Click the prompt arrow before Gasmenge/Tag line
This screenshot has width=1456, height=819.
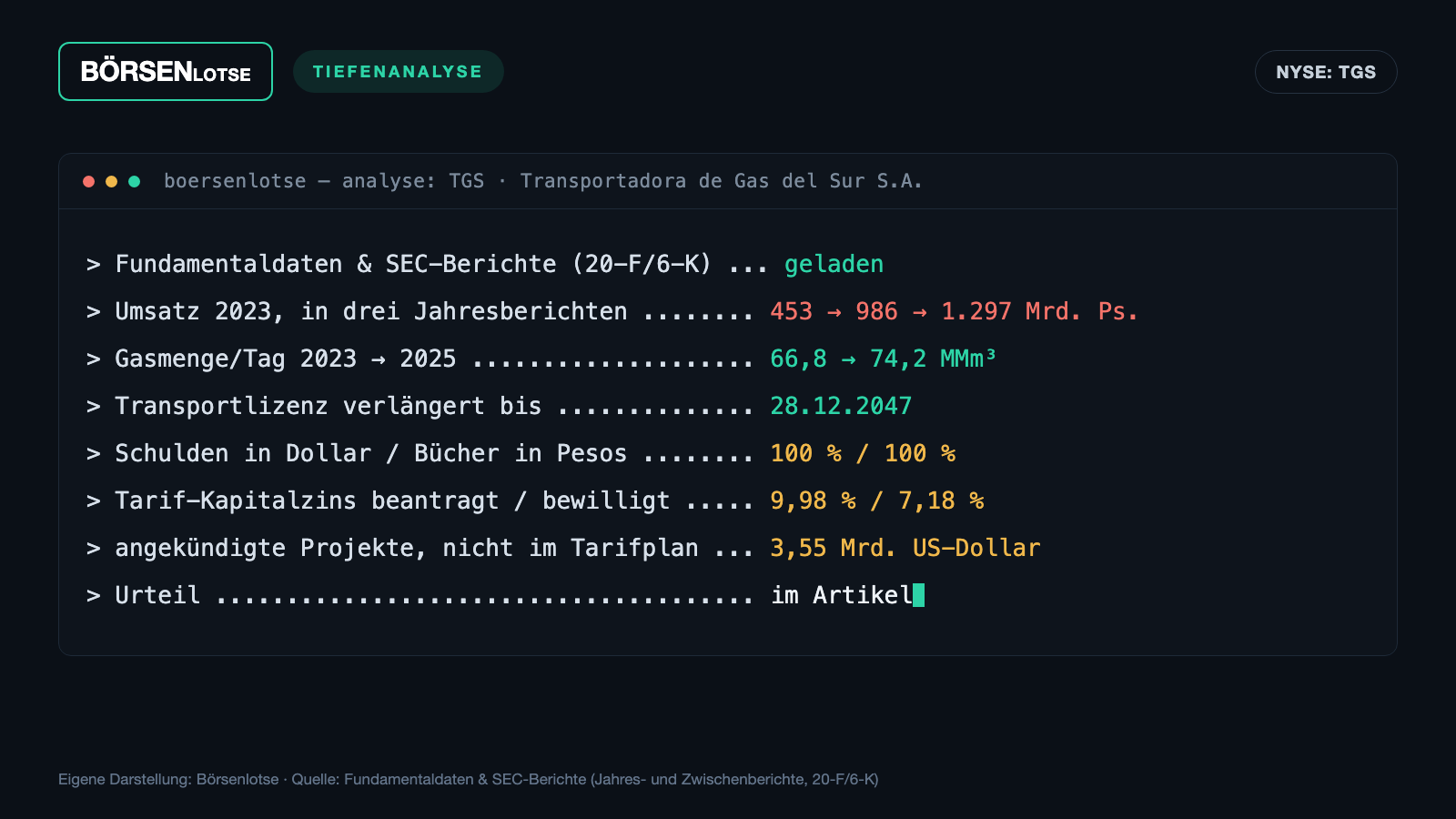(93, 359)
